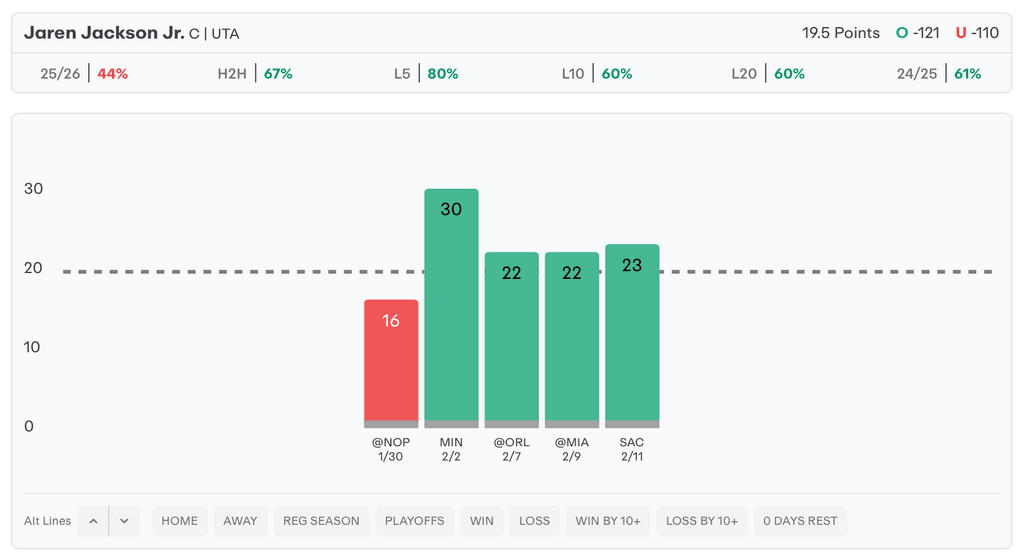Click the 30-point MIN game bar
The width and height of the screenshot is (1024, 559).
click(x=451, y=305)
